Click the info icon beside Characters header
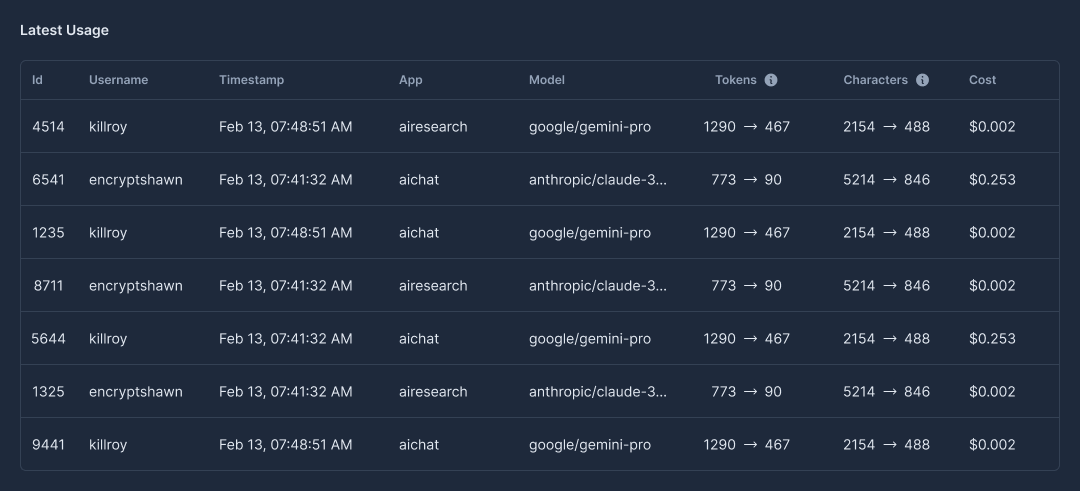The width and height of the screenshot is (1080, 491). (922, 80)
